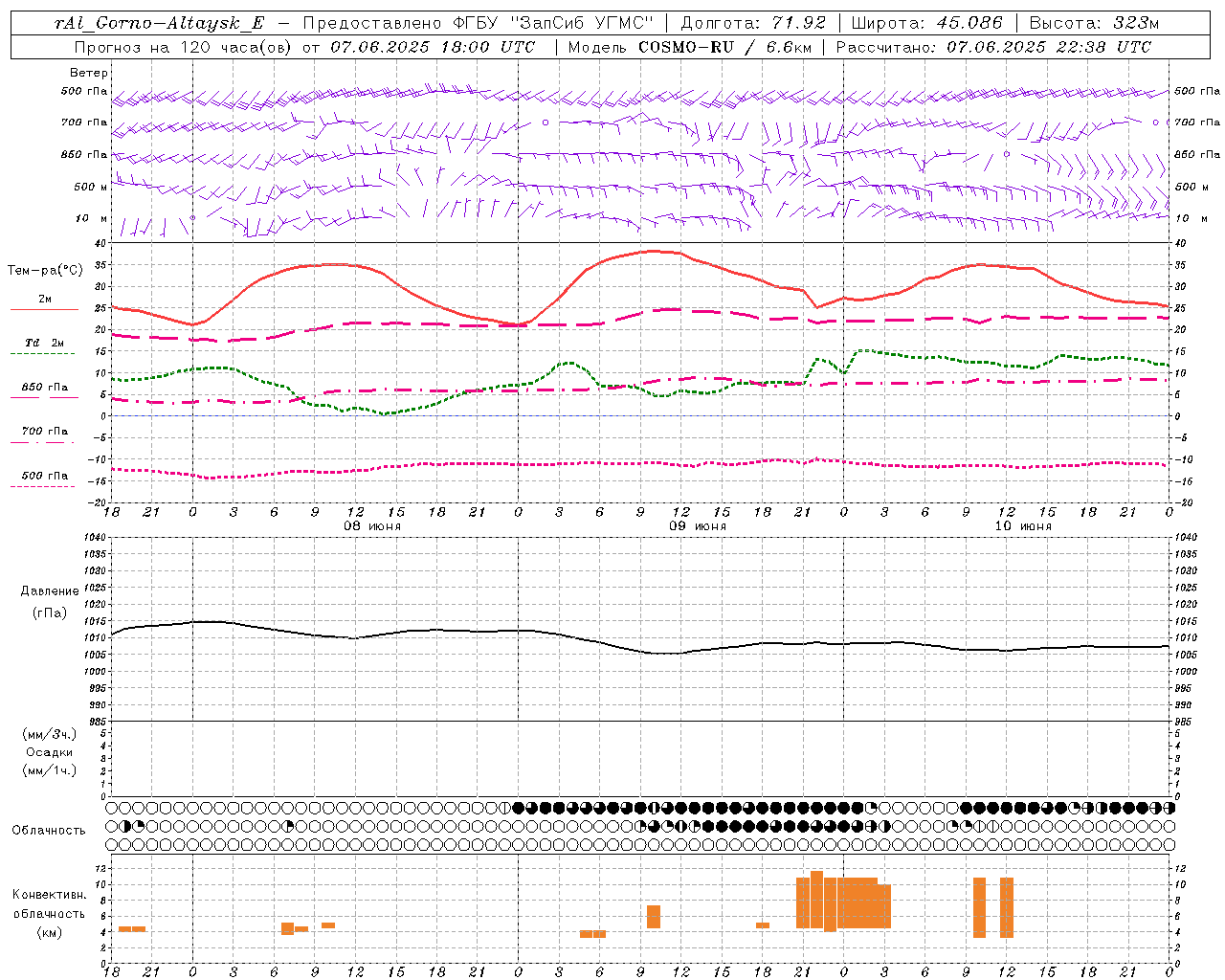The image size is (1225, 980).
Task: Click the small orange convective bar near 18h on 09 июня
Action: click(x=763, y=925)
